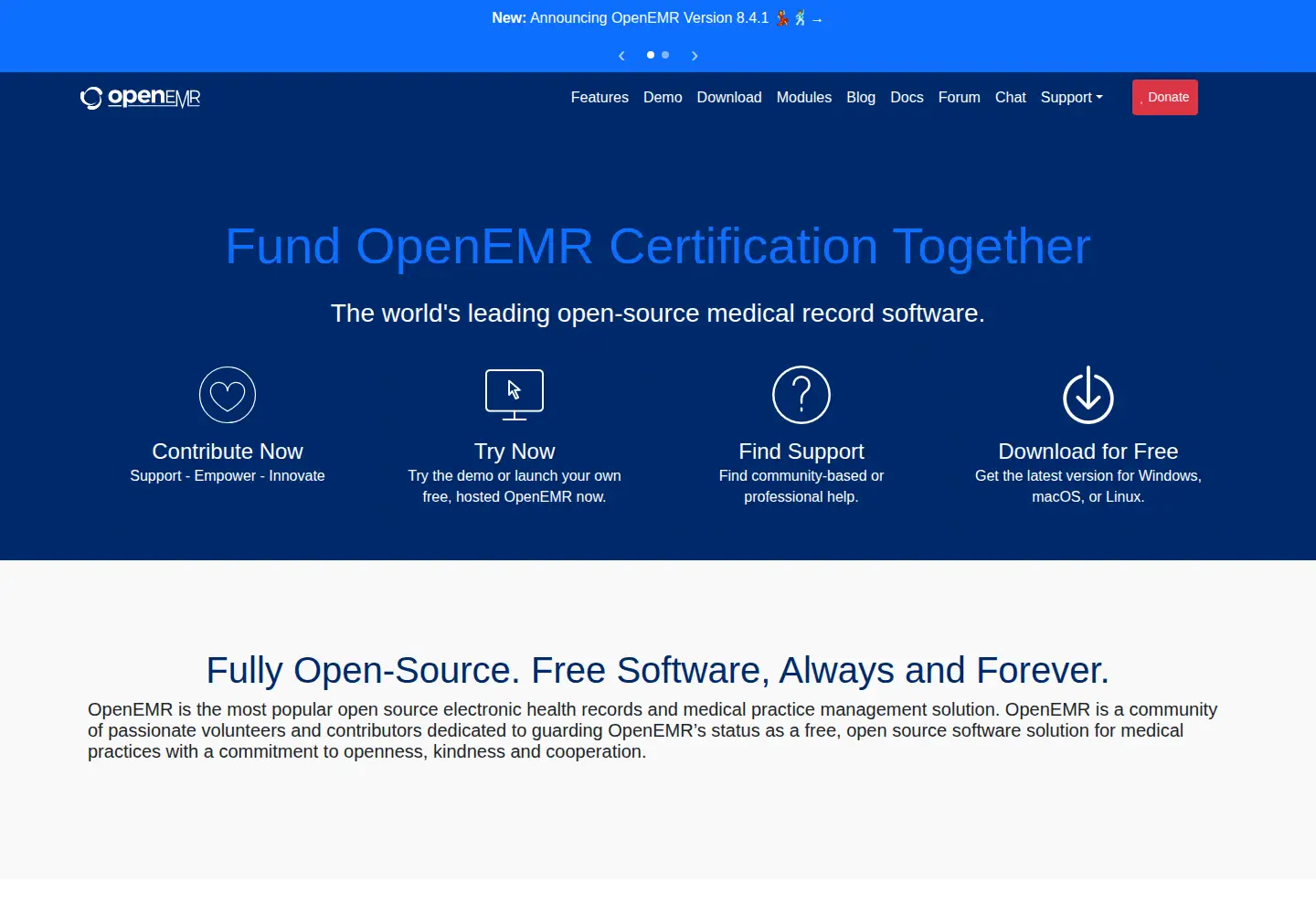This screenshot has width=1316, height=914.
Task: Select the second carousel indicator dot
Action: click(665, 55)
